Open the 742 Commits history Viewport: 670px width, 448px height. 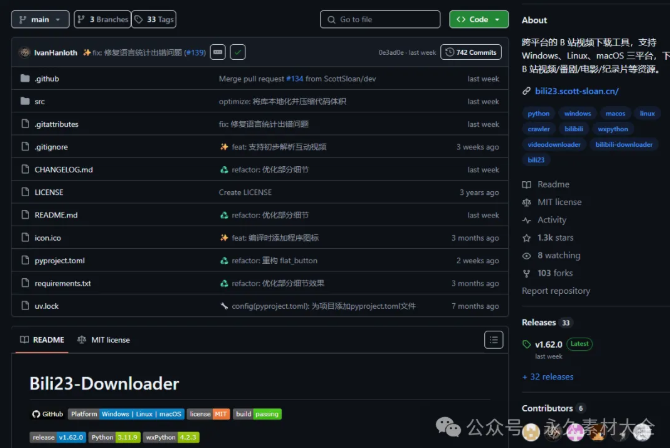[471, 52]
